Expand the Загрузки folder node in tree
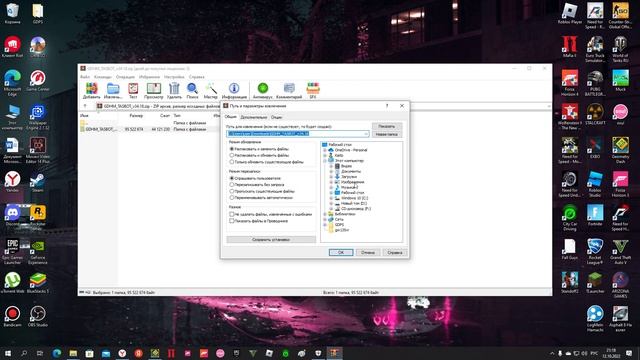Viewport: 640px width, 360px height. coord(331,177)
